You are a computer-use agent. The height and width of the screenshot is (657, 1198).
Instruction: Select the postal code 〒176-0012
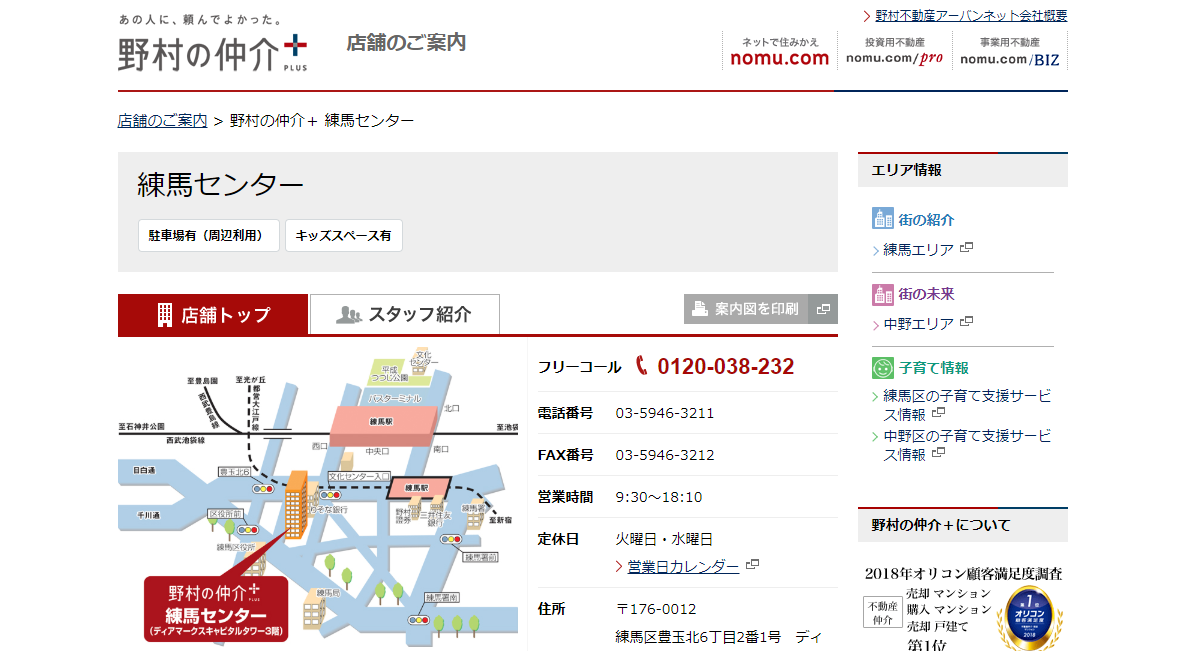(x=656, y=610)
